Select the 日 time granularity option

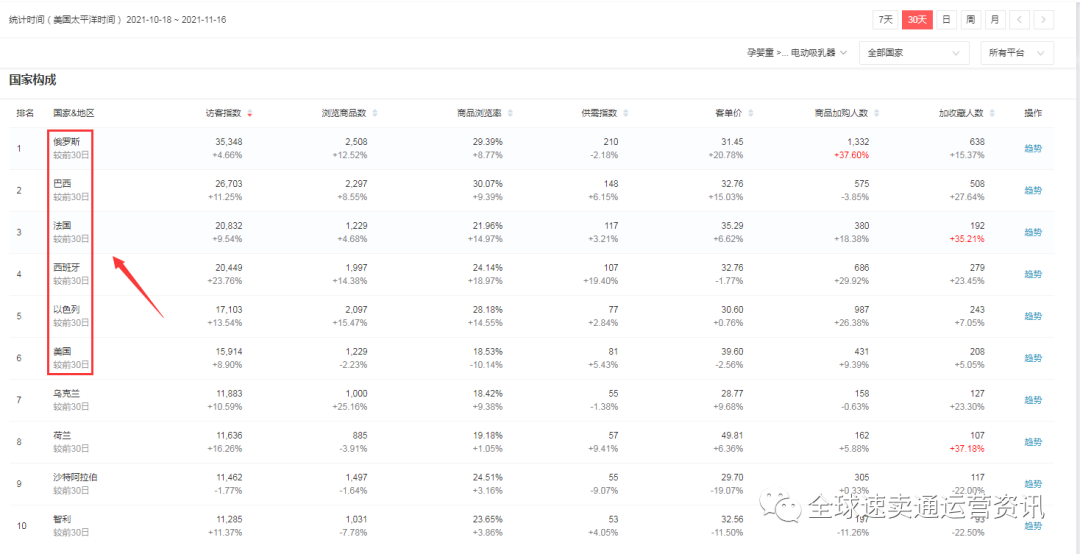click(x=946, y=19)
